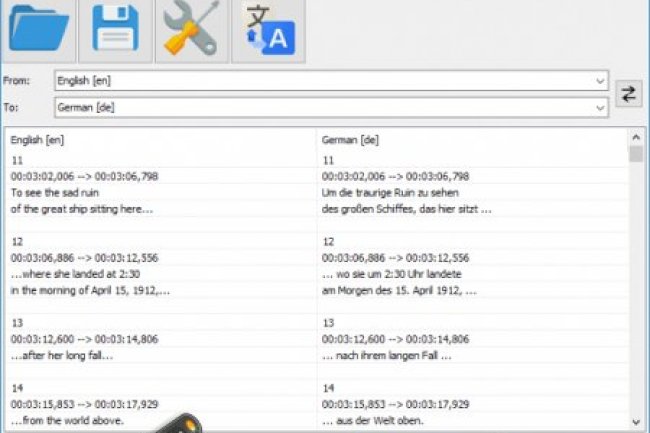Select English line '…from the world above.'
Image resolution: width=650 pixels, height=433 pixels.
pos(67,421)
